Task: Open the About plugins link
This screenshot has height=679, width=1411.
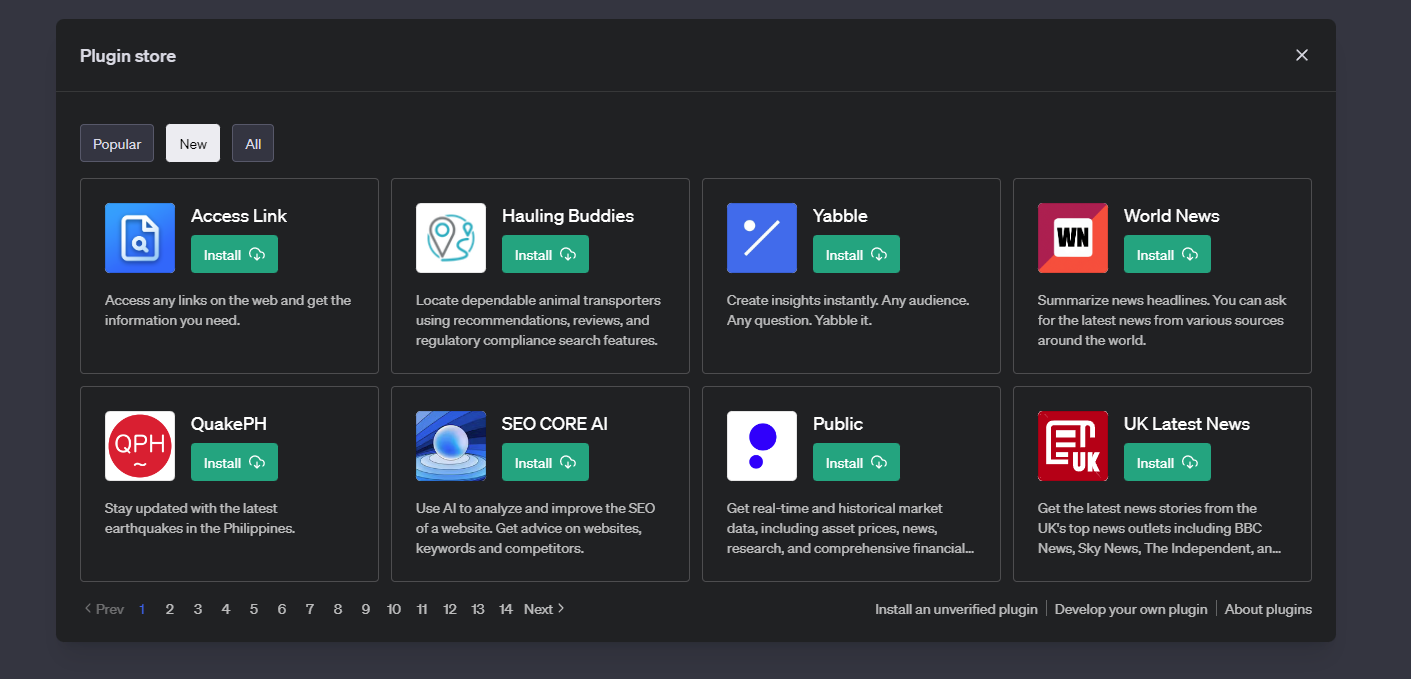Action: [1268, 609]
